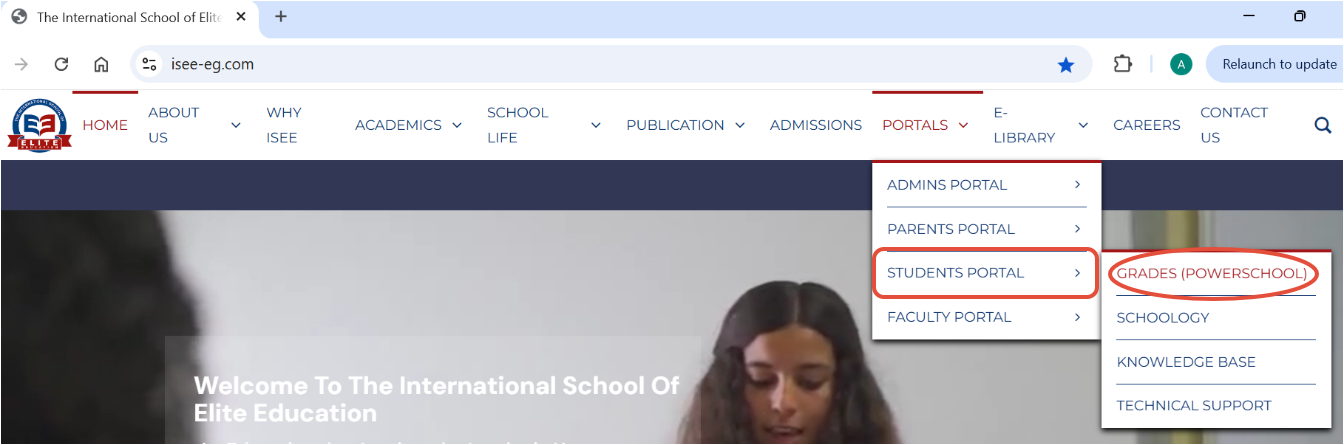Click the E-LIBRARY menu label
Image resolution: width=1344 pixels, height=445 pixels.
pos(1024,125)
